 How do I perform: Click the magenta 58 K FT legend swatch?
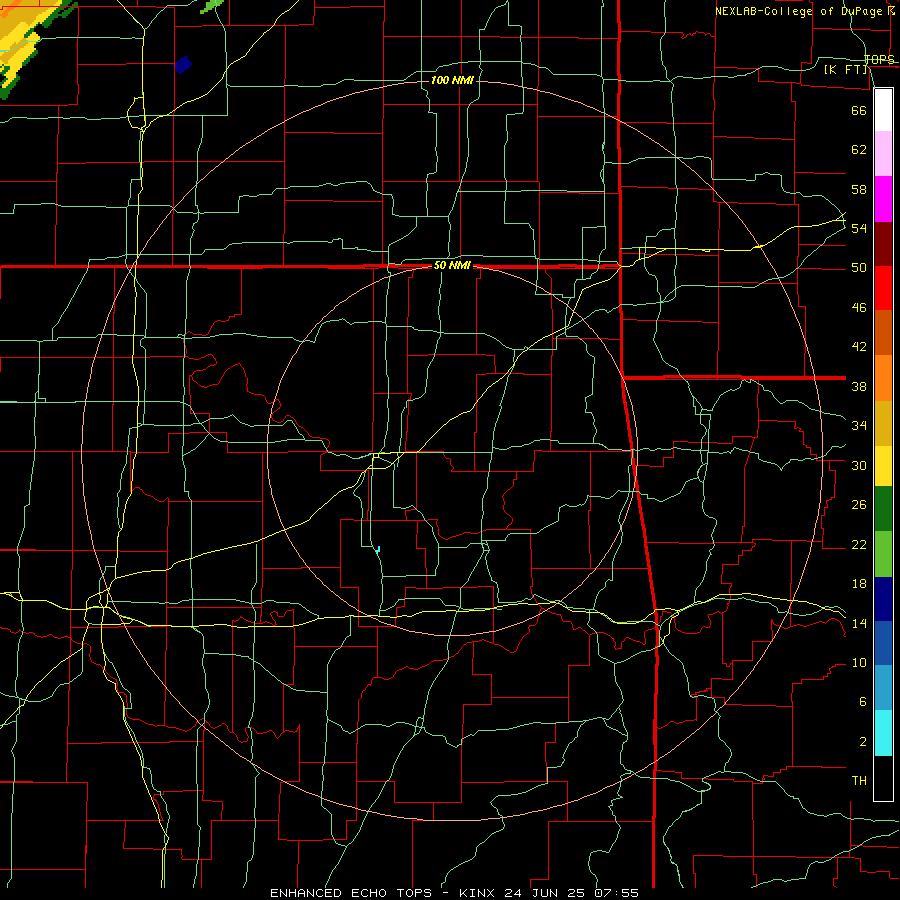[x=883, y=199]
